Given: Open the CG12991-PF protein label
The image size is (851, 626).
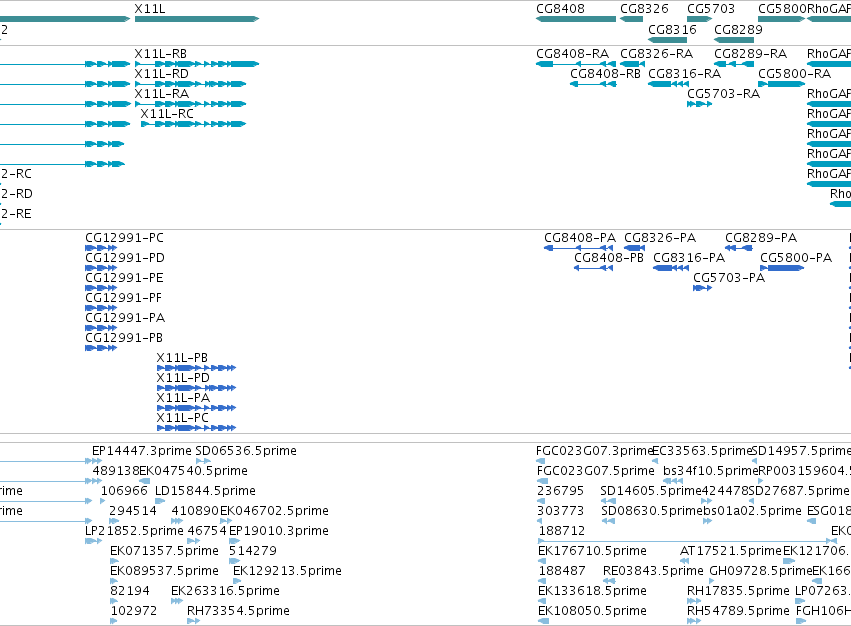Looking at the screenshot, I should tap(124, 298).
